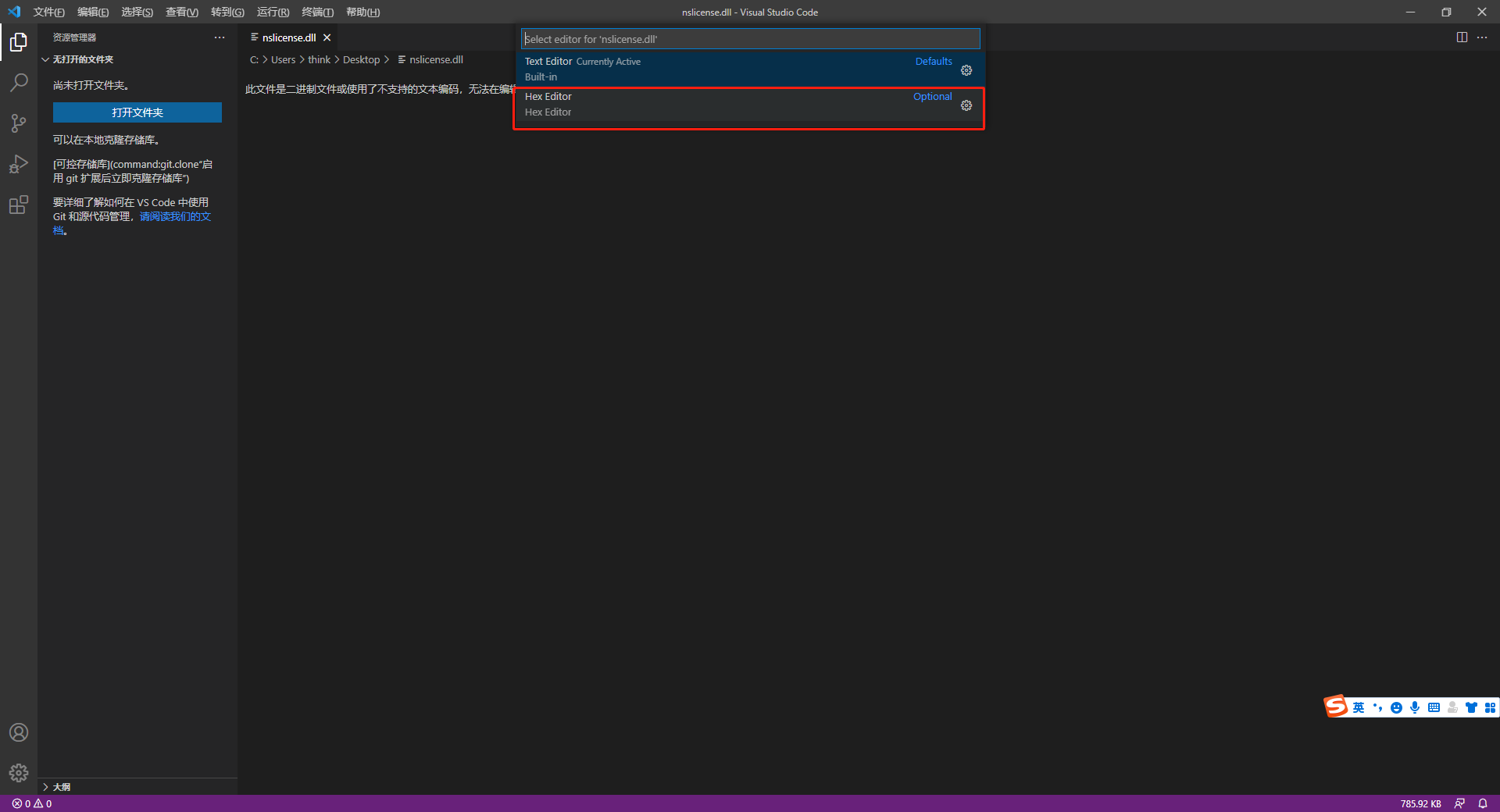This screenshot has height=812, width=1500.
Task: Open the 查看(V) menu
Action: point(182,12)
